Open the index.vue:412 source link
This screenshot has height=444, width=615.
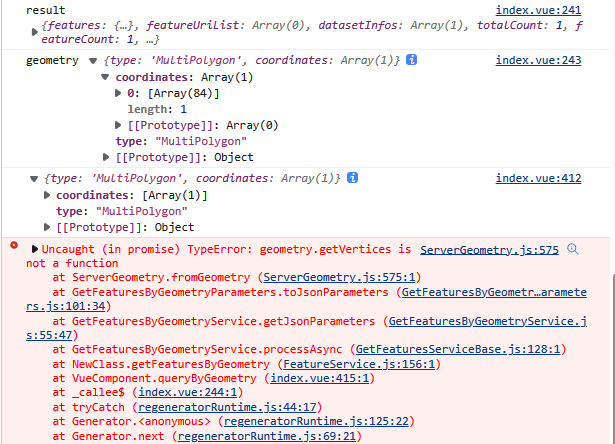point(538,178)
